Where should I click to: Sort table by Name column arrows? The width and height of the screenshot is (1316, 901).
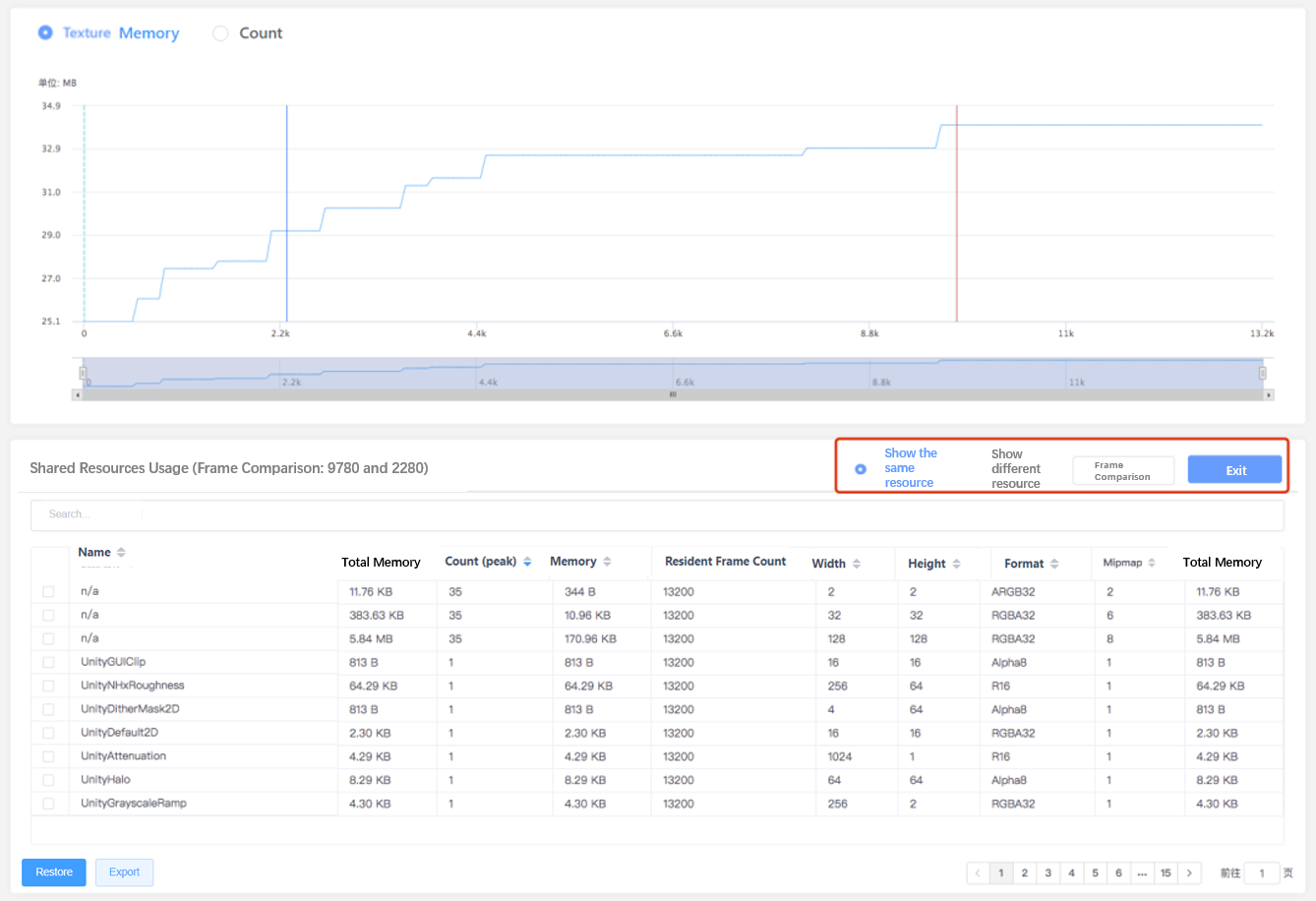click(121, 553)
